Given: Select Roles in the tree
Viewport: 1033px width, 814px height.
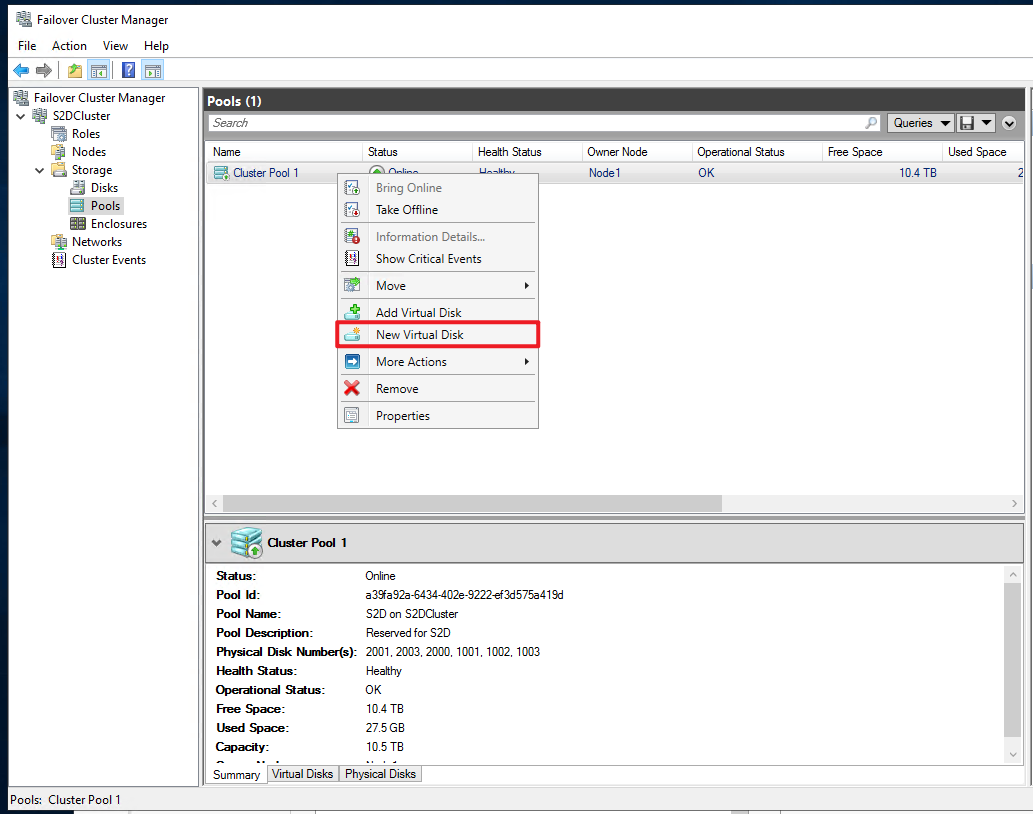Looking at the screenshot, I should (x=86, y=134).
